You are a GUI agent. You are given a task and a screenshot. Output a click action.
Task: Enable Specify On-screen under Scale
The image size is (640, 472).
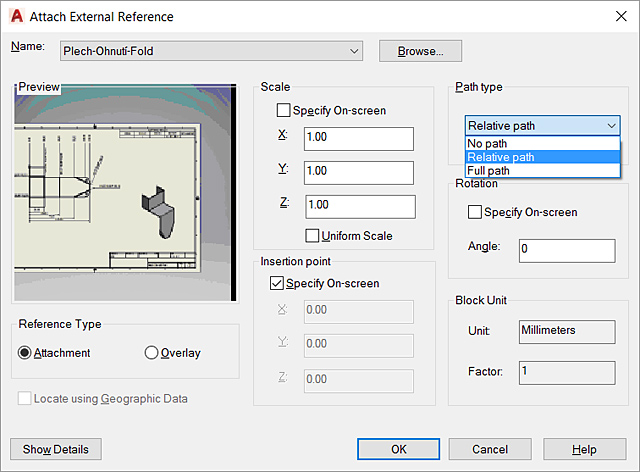click(283, 110)
